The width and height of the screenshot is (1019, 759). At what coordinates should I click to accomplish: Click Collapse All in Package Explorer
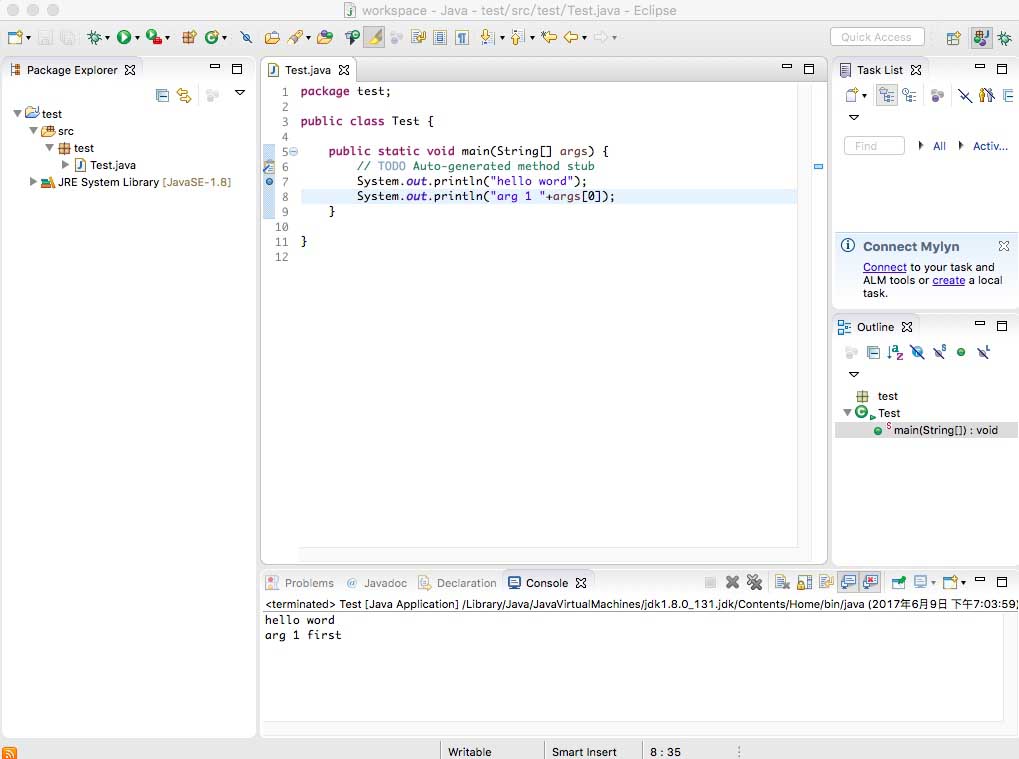162,95
